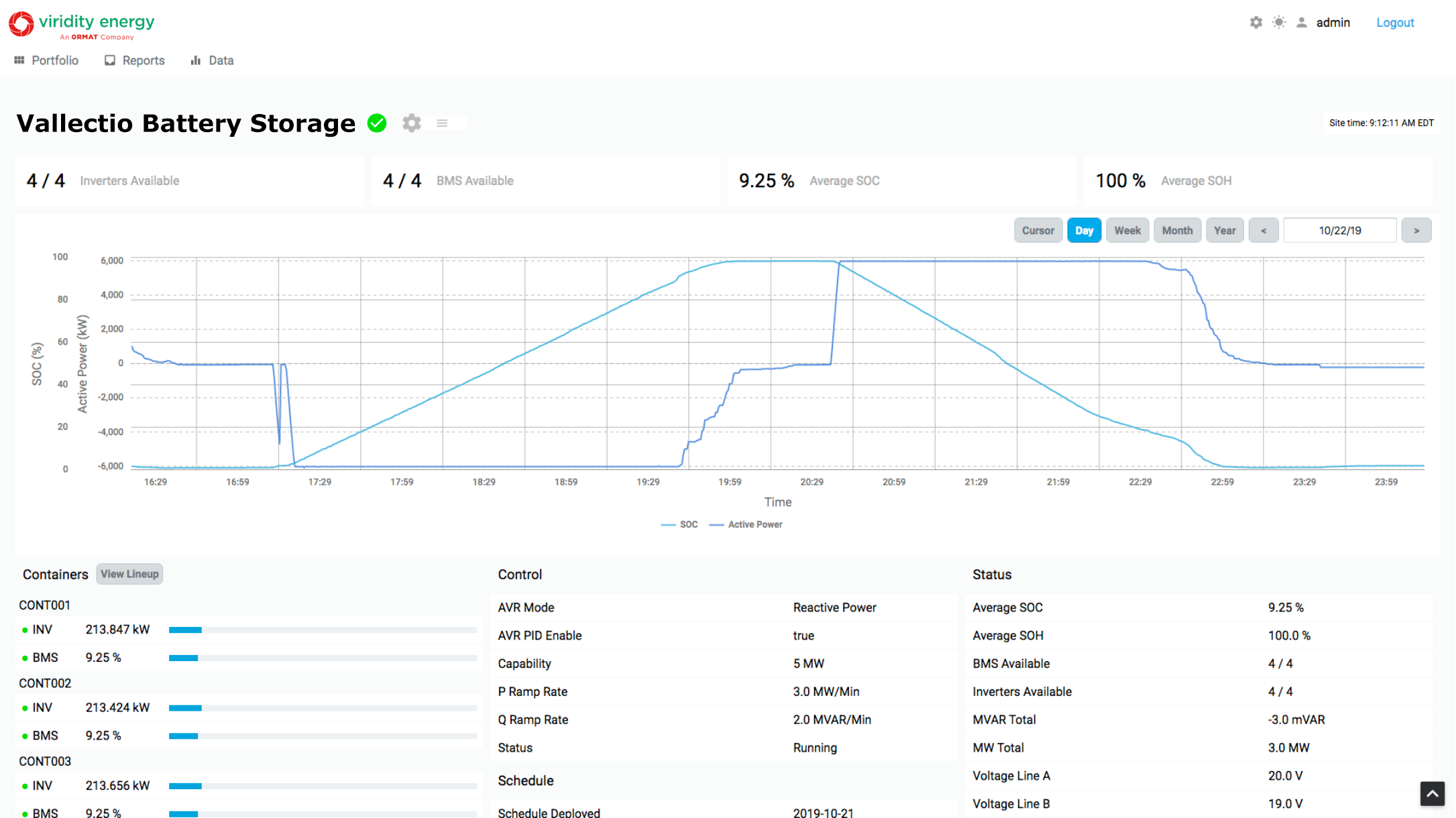Switch chart range to Year
This screenshot has width=1456, height=818.
tap(1225, 230)
